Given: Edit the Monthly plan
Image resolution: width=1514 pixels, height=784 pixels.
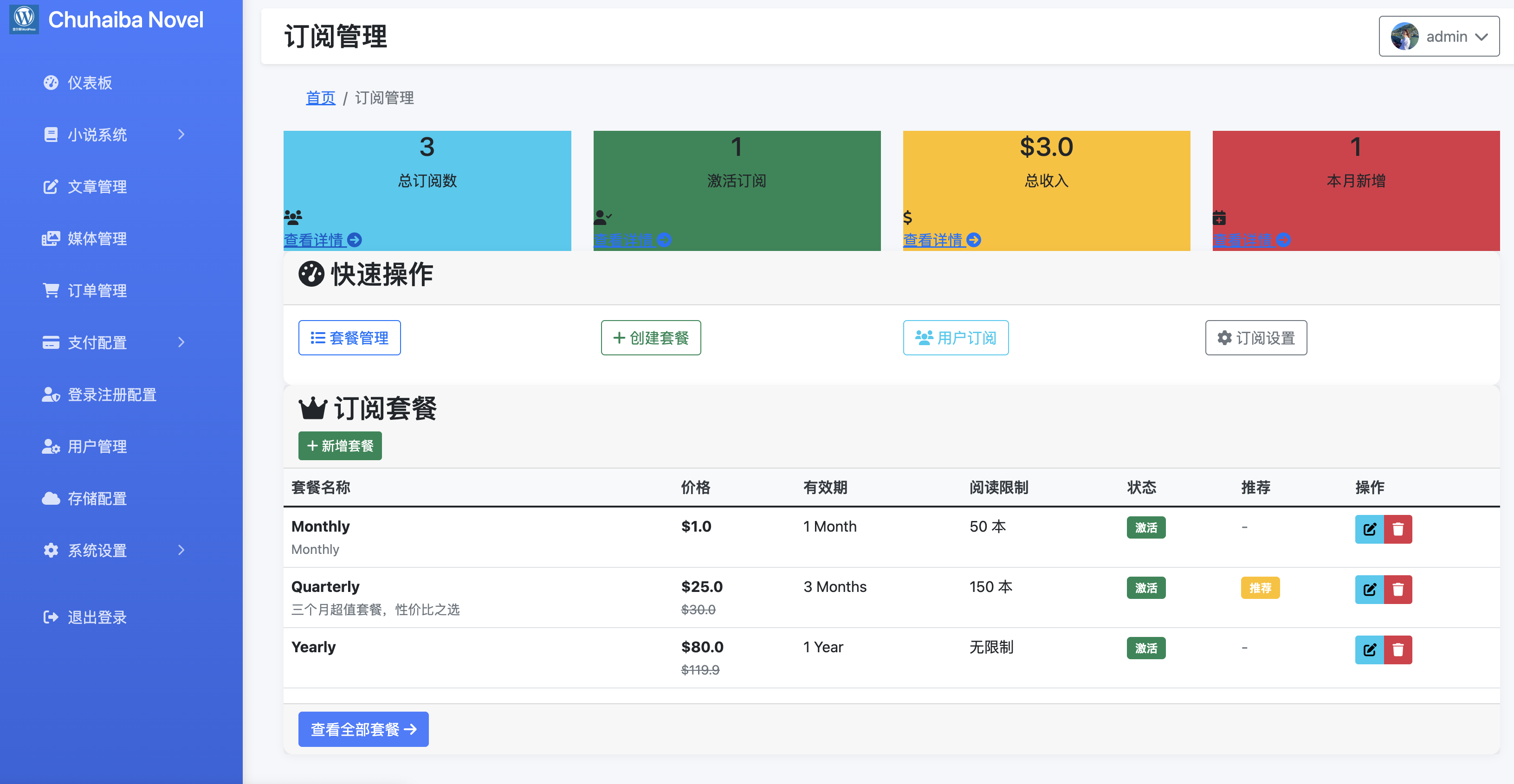Looking at the screenshot, I should click(x=1369, y=529).
